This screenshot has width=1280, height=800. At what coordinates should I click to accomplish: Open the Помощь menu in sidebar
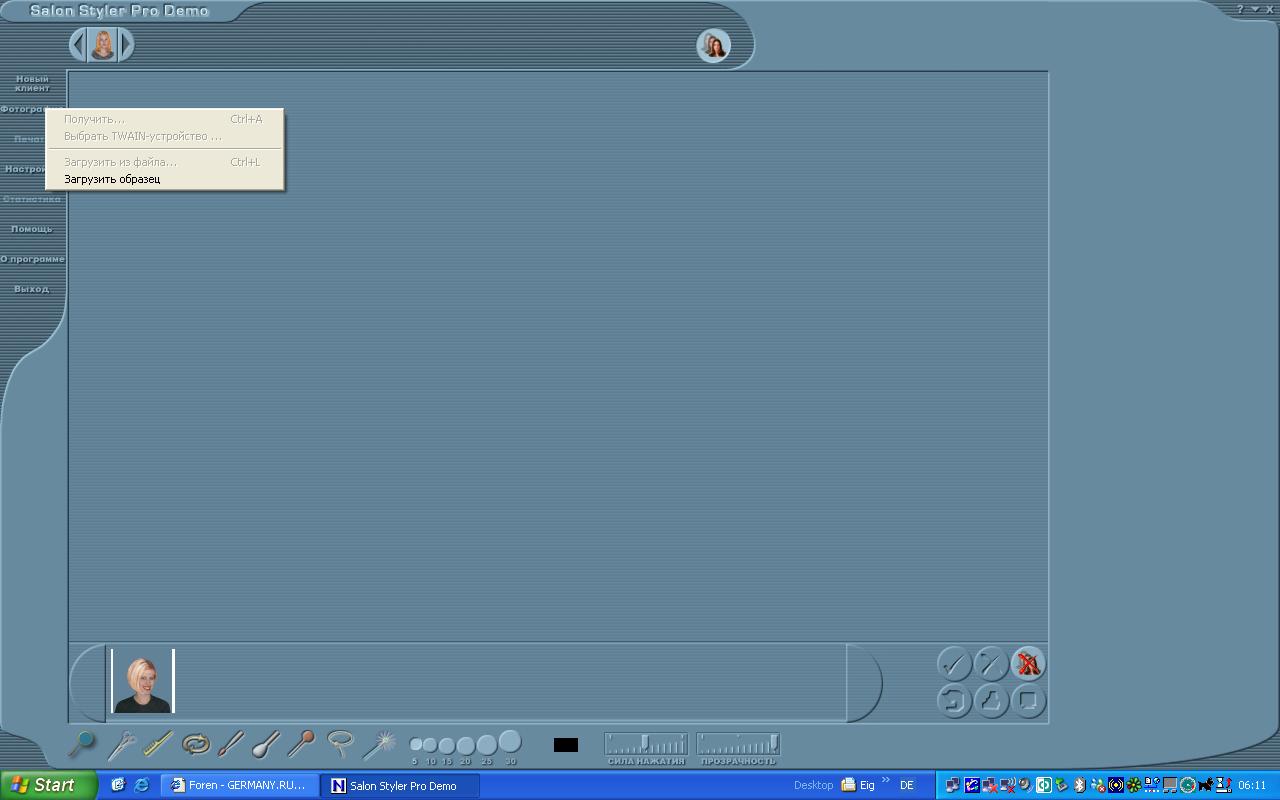tap(32, 229)
